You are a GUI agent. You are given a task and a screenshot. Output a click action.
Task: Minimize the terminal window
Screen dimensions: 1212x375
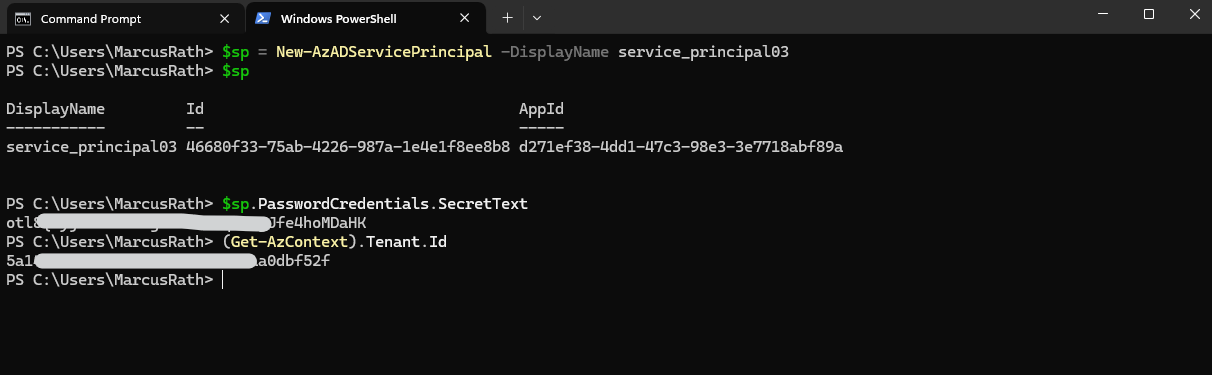pyautogui.click(x=1103, y=14)
